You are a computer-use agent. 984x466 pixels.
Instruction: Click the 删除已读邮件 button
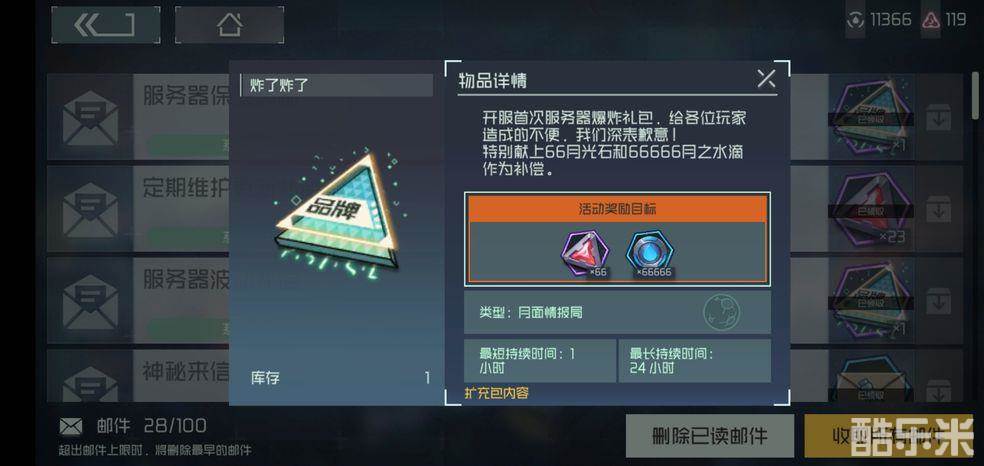coord(710,435)
